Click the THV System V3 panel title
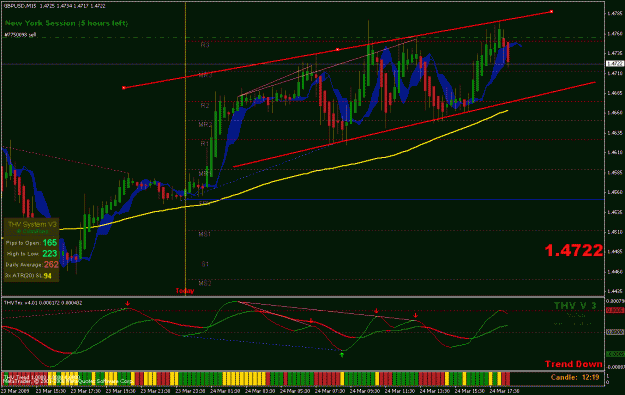Screen dimensions: 625x395 point(32,225)
